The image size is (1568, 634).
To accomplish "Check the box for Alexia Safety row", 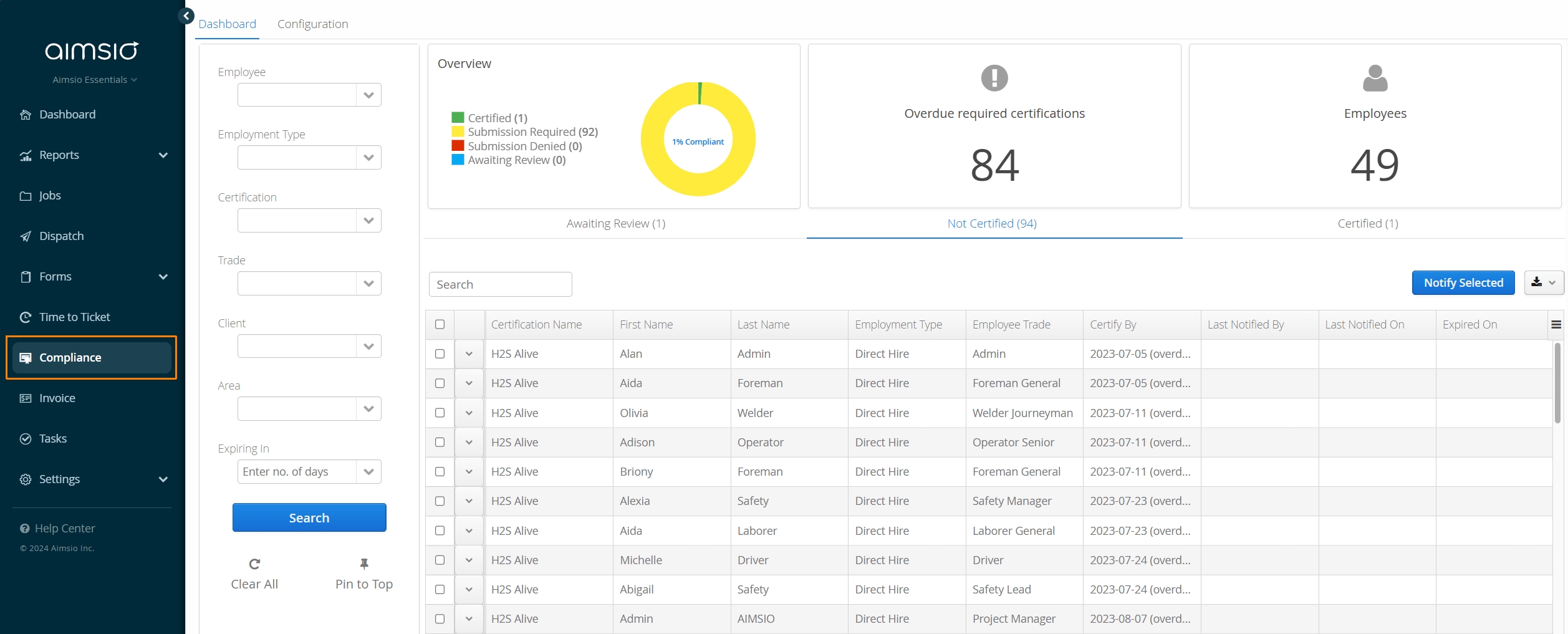I will [x=440, y=501].
